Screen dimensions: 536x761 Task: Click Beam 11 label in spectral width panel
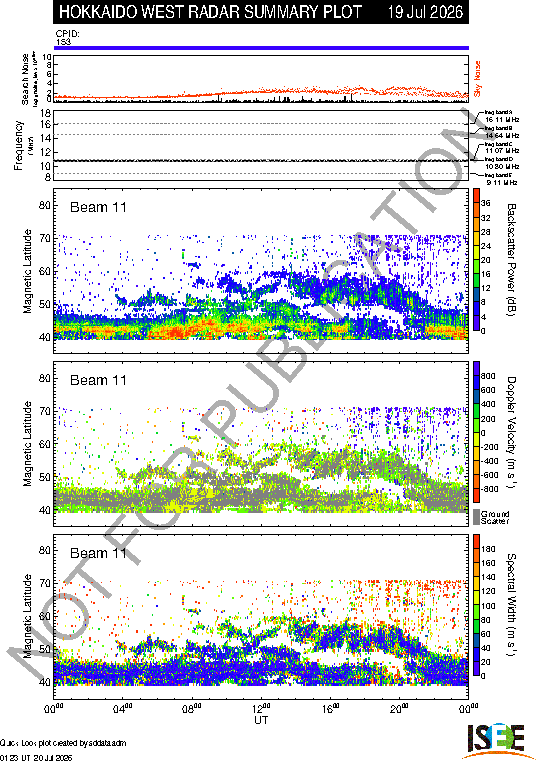point(98,553)
